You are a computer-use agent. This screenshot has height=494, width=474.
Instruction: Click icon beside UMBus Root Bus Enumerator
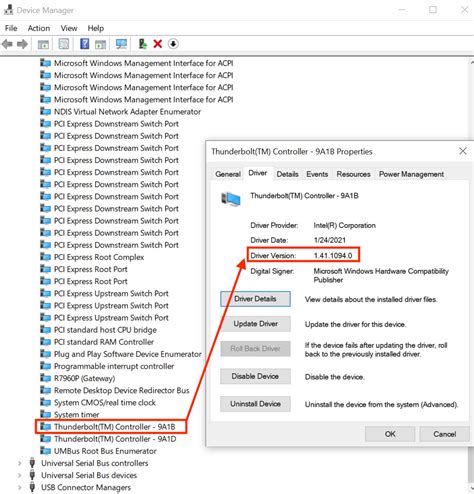tap(45, 451)
